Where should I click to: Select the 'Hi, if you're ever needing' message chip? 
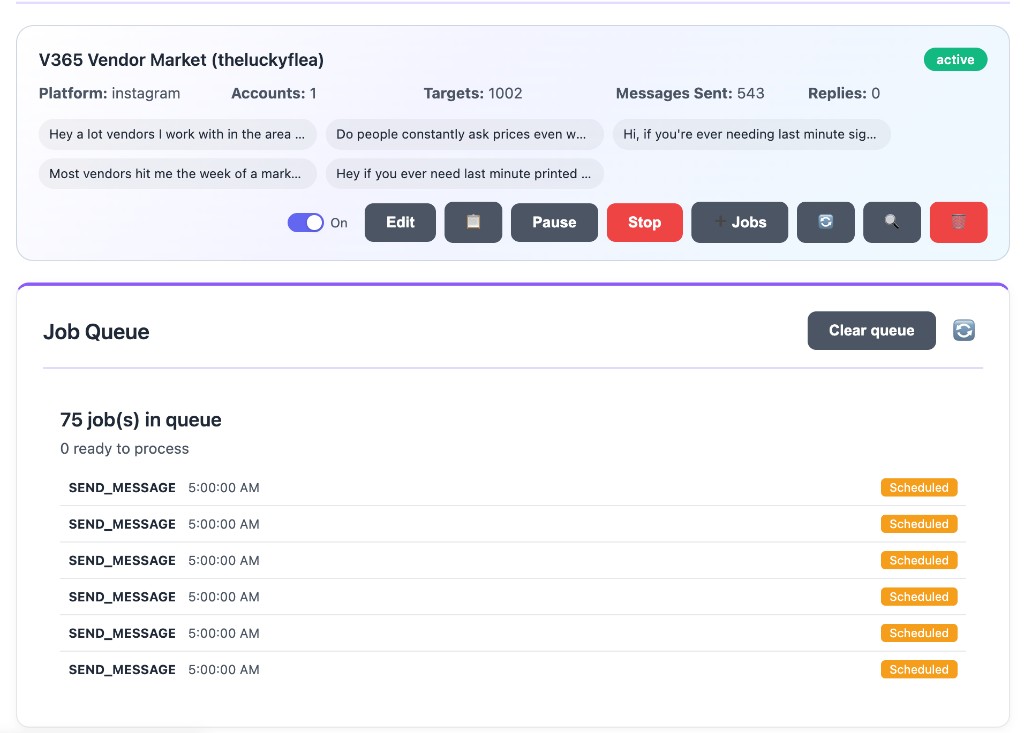751,134
